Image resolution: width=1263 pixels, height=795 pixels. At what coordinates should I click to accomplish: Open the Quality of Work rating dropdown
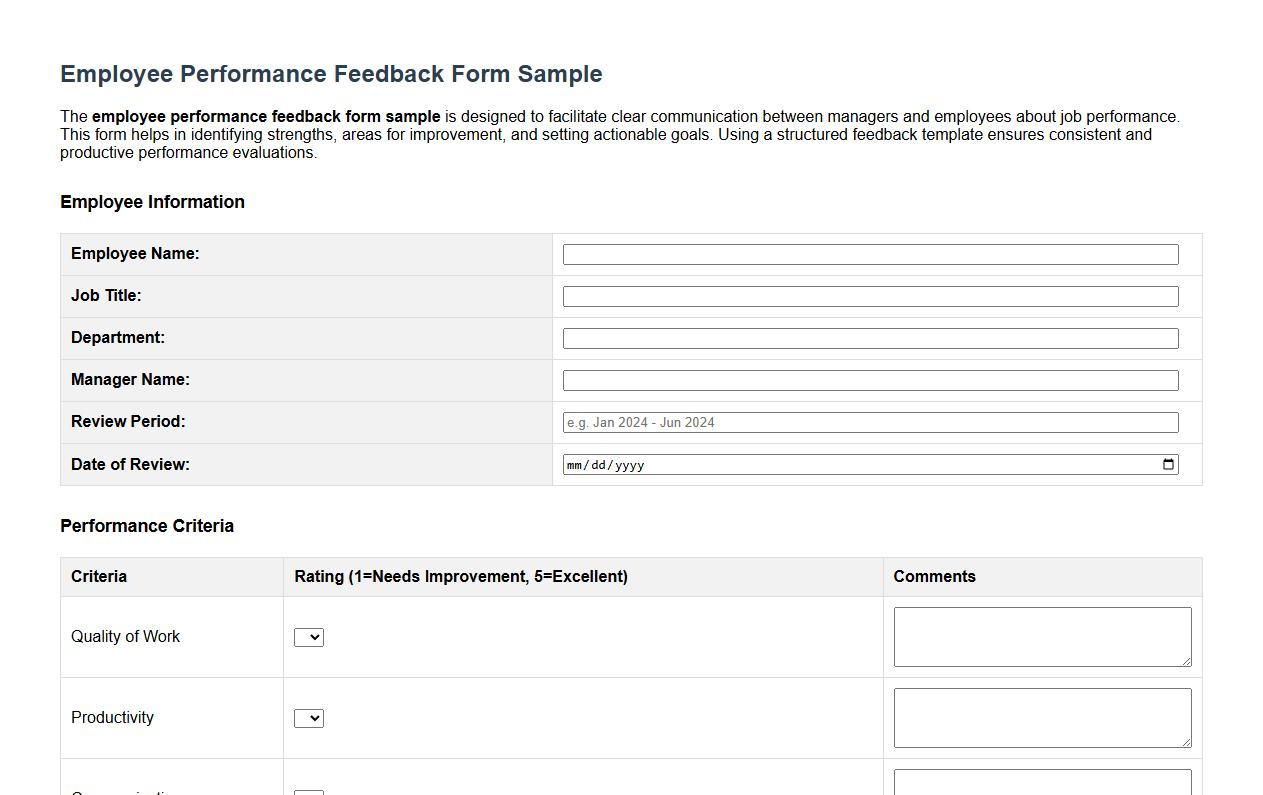[309, 637]
